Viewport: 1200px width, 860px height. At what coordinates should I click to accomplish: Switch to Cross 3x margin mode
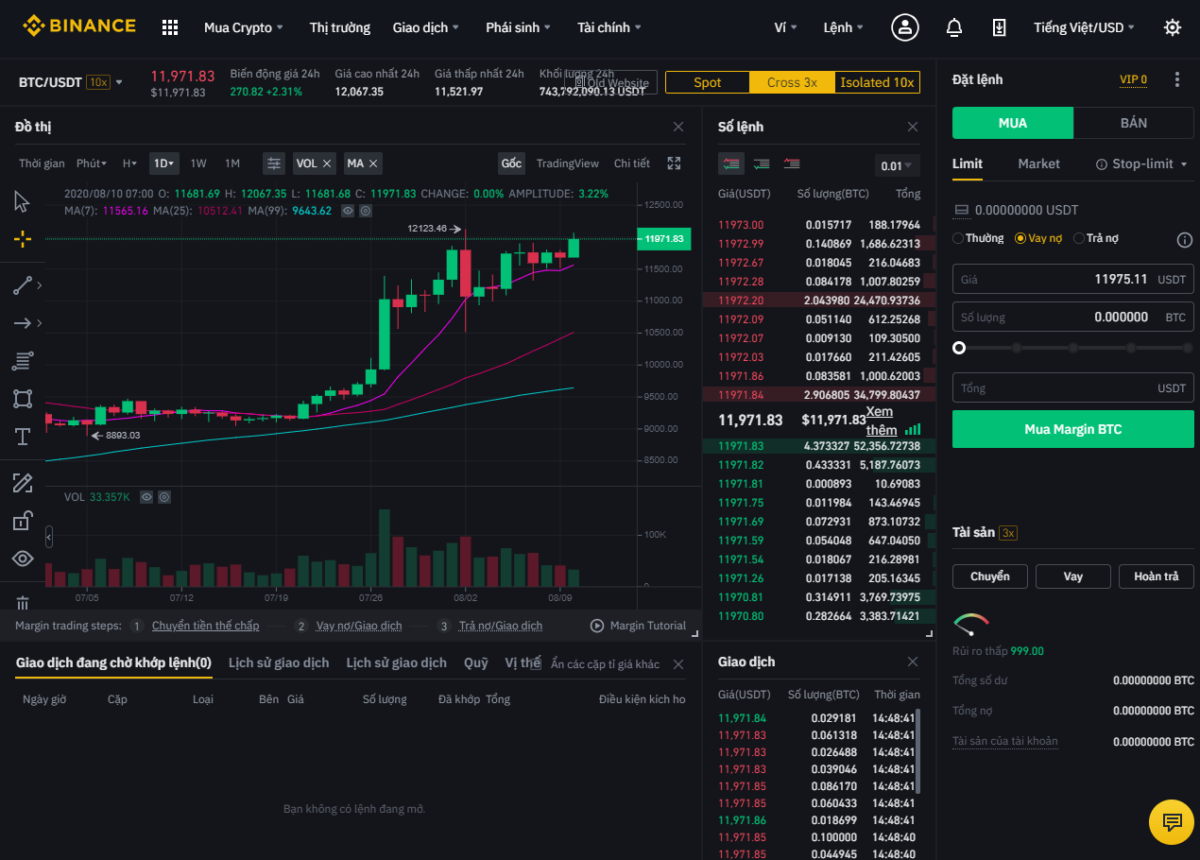click(x=792, y=83)
